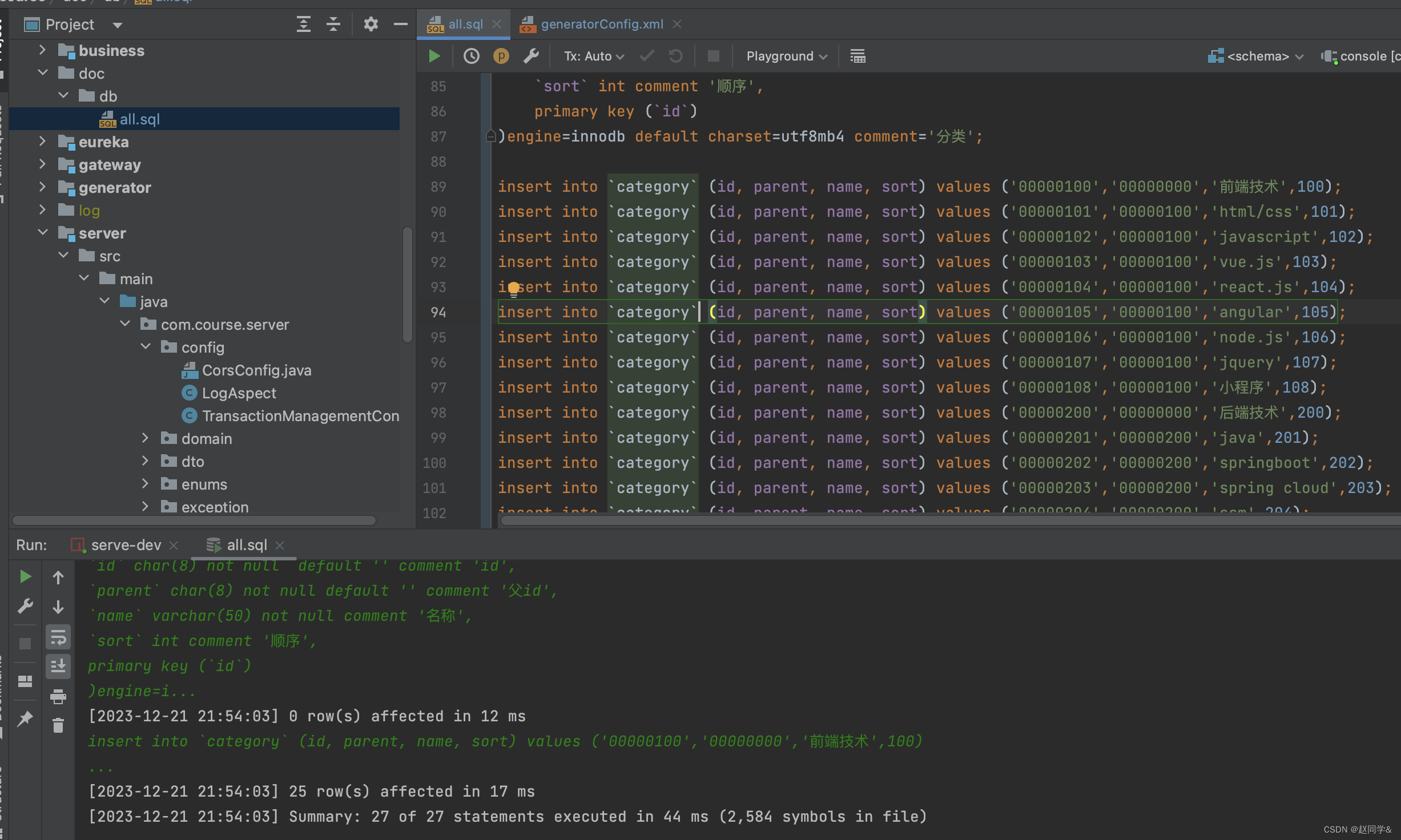The width and height of the screenshot is (1401, 840).
Task: Click the wrench settings icon in SQL toolbar
Action: [x=531, y=56]
